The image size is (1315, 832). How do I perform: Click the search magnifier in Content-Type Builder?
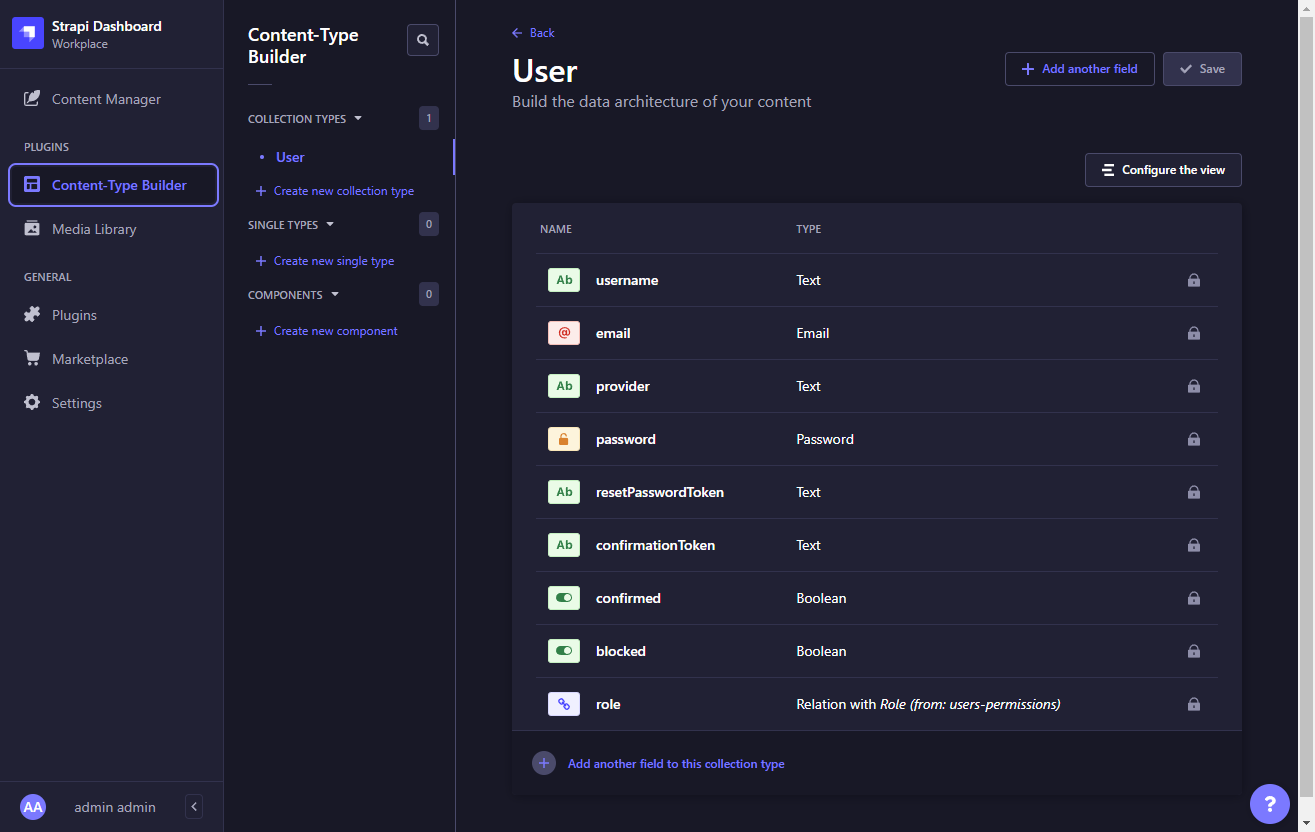coord(423,40)
